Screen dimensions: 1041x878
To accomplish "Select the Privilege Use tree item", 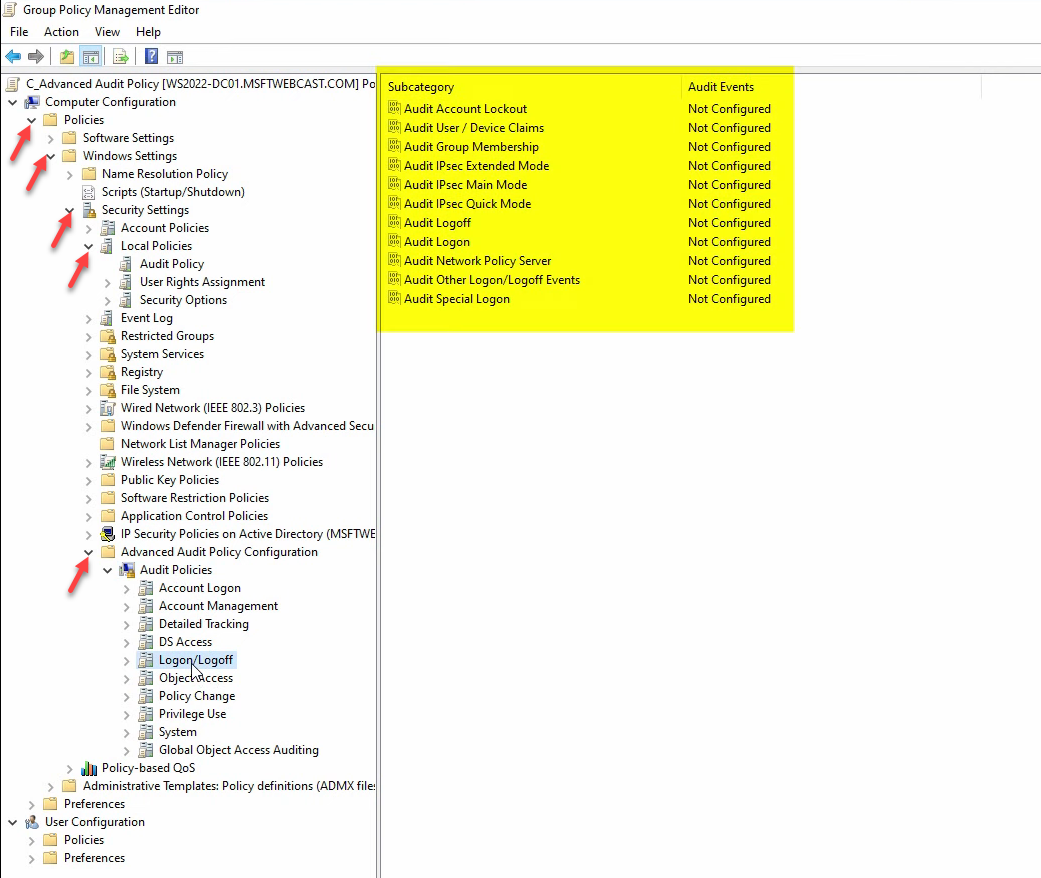I will 193,713.
